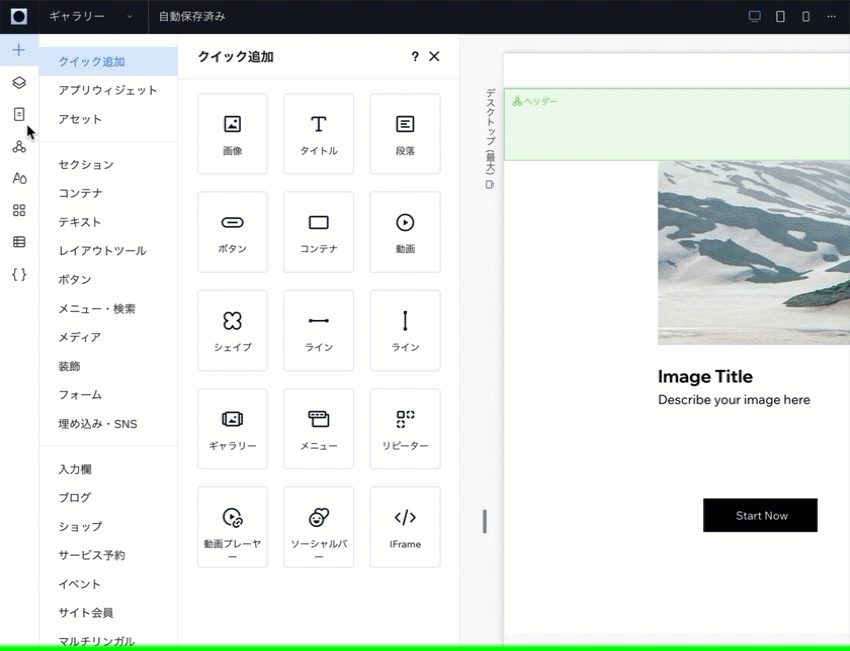Click the canvas width resize handle

pos(485,521)
